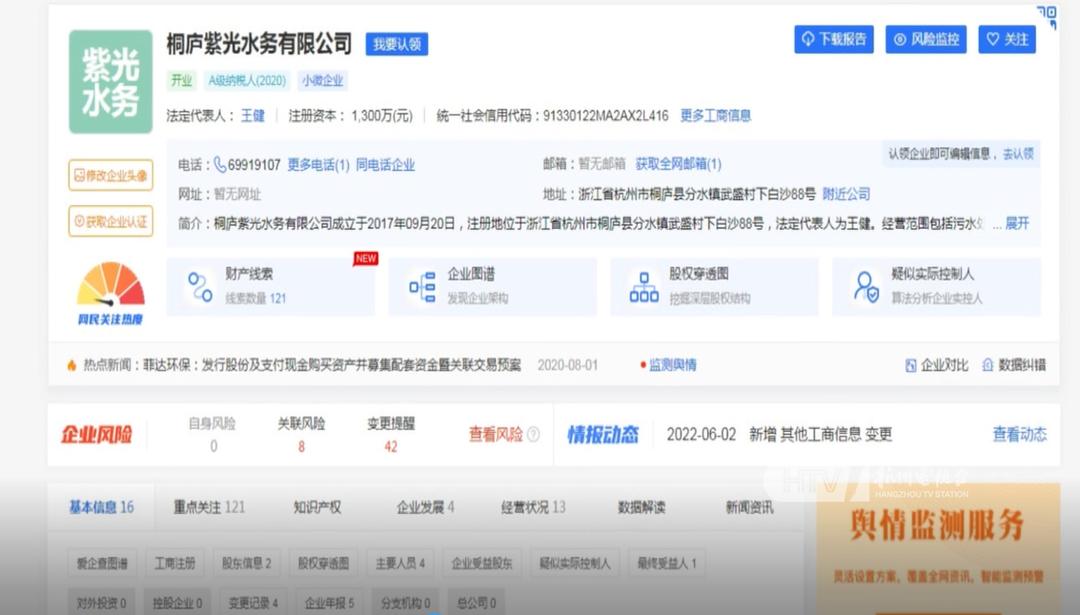Click the 我要认领 button
The image size is (1080, 615).
point(397,44)
